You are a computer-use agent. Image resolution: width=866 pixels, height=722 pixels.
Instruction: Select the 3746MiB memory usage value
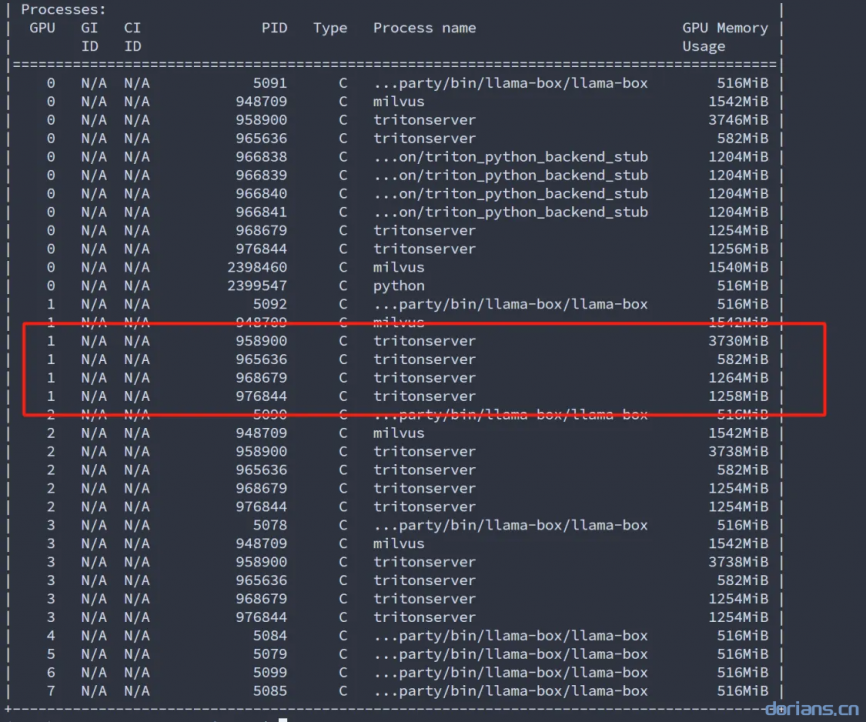tap(738, 120)
